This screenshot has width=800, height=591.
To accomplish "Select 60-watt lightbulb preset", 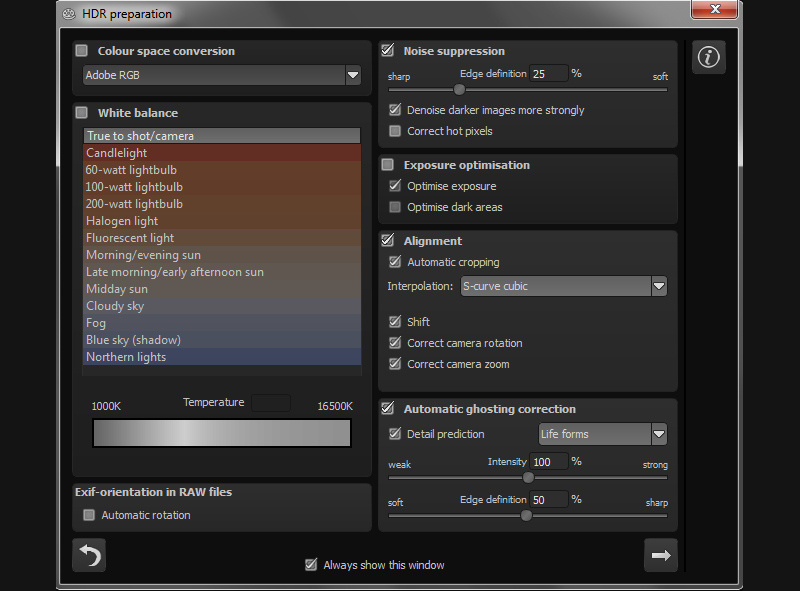I will tap(222, 170).
